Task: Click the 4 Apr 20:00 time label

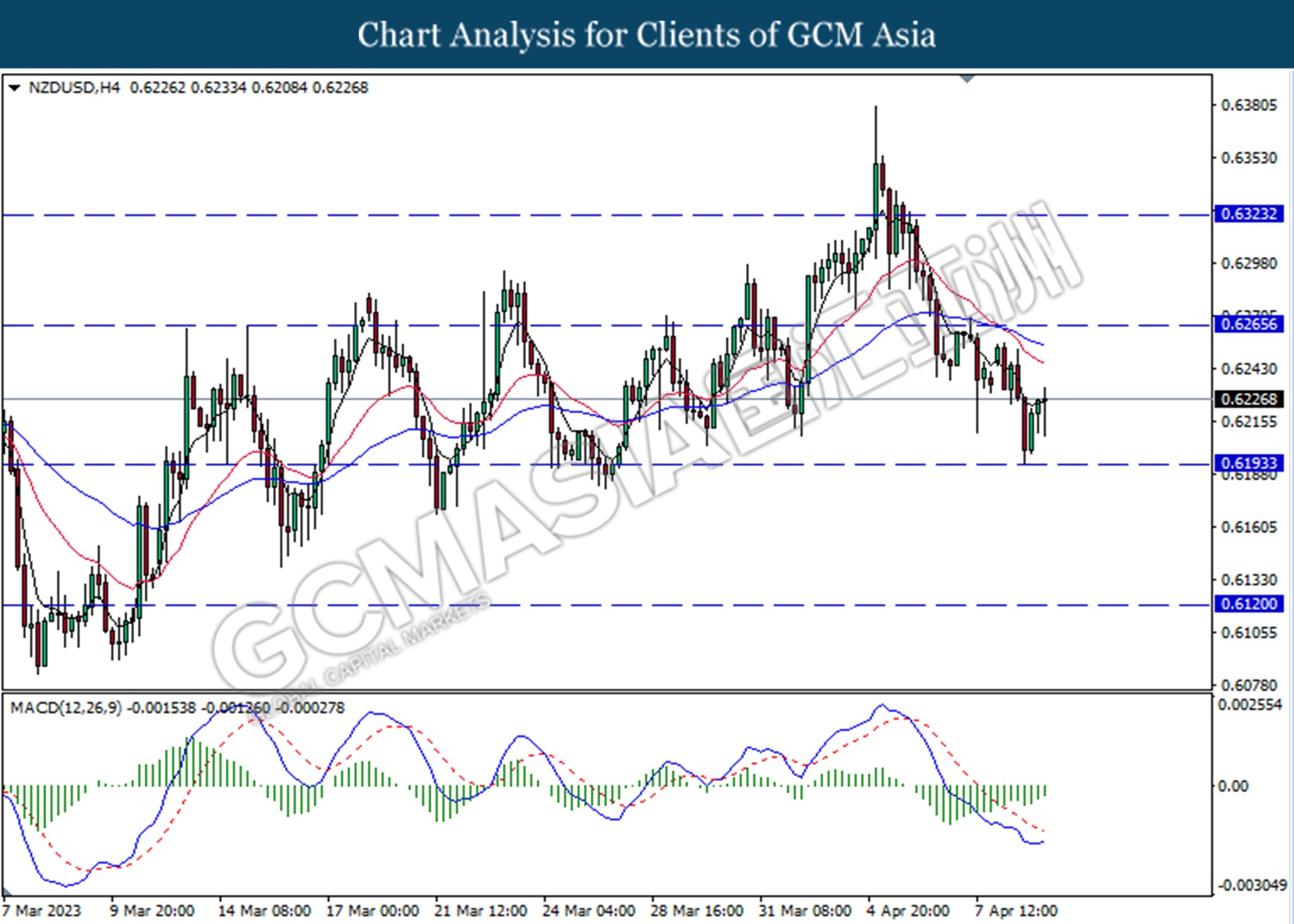Action: (908, 911)
